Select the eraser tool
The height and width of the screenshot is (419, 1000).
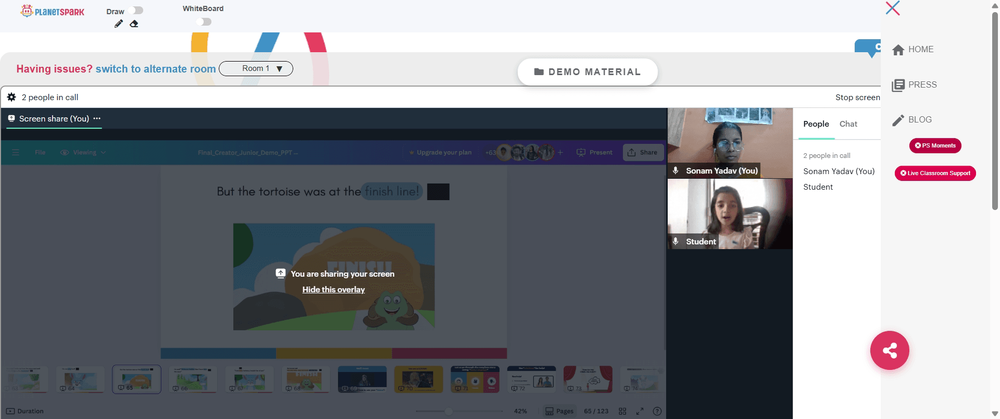(x=134, y=24)
